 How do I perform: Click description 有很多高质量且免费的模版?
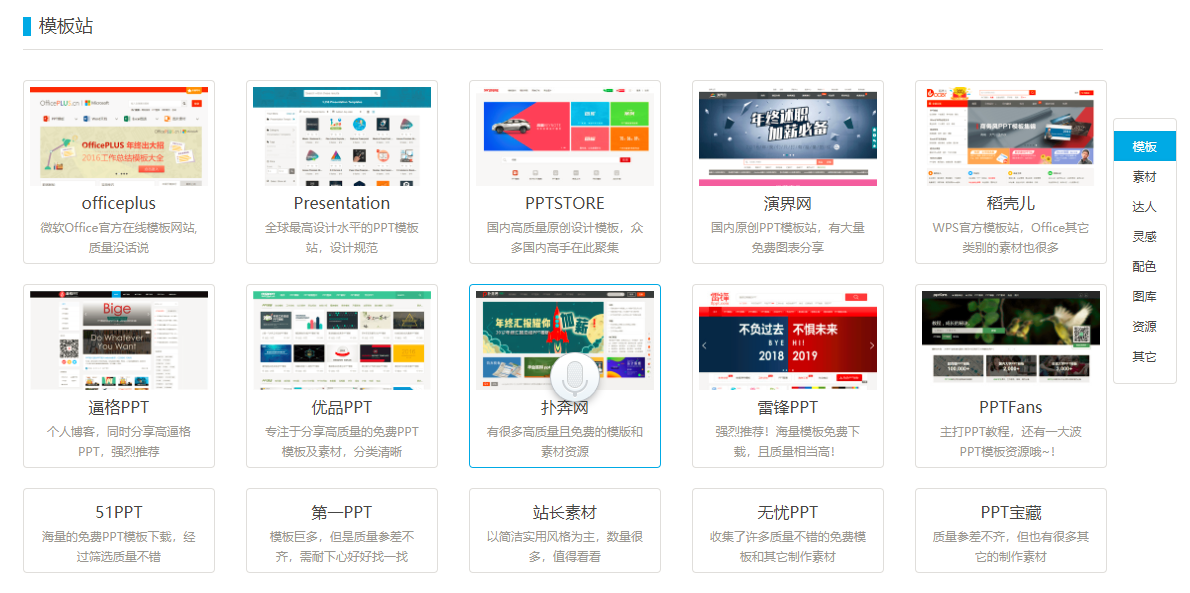tap(565, 442)
